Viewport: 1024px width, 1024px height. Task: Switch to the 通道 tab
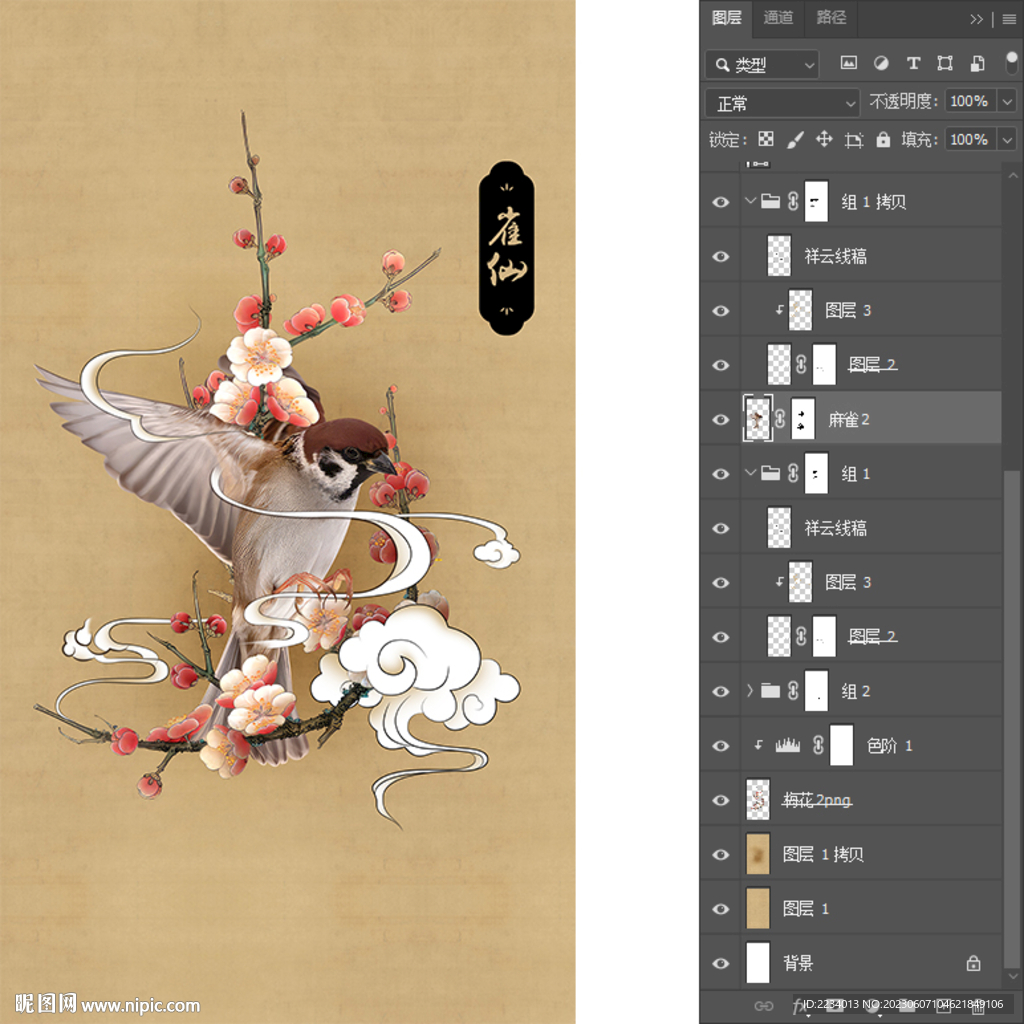778,17
